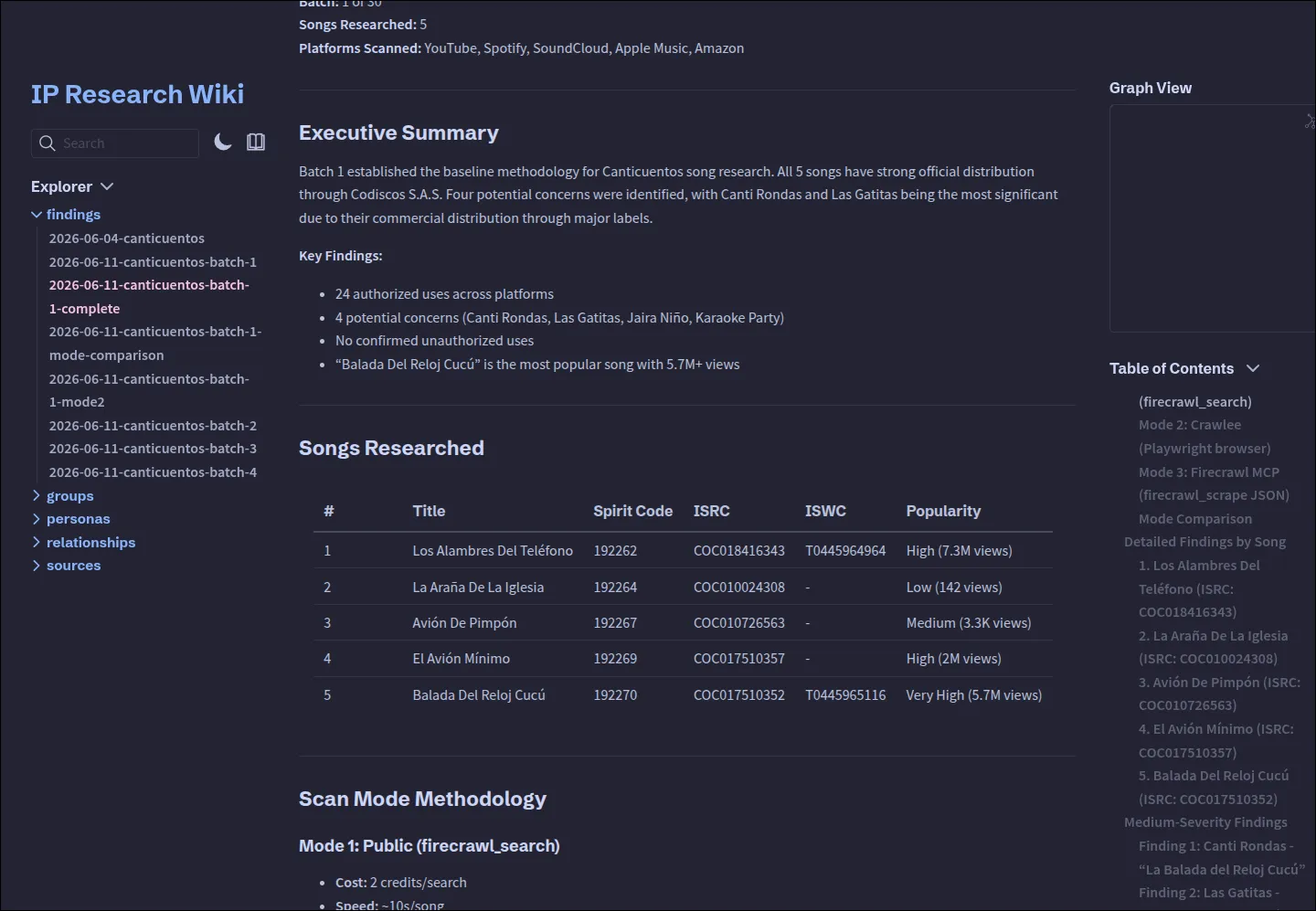This screenshot has width=1316, height=911.
Task: Click the Popularity column header
Action: click(x=943, y=511)
